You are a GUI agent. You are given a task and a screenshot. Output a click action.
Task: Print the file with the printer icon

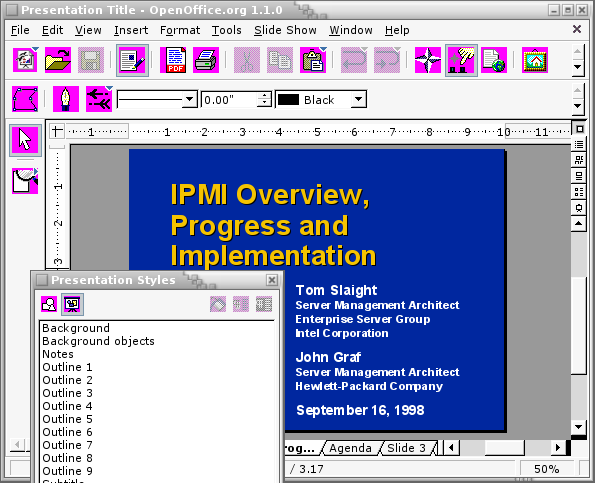pos(206,60)
